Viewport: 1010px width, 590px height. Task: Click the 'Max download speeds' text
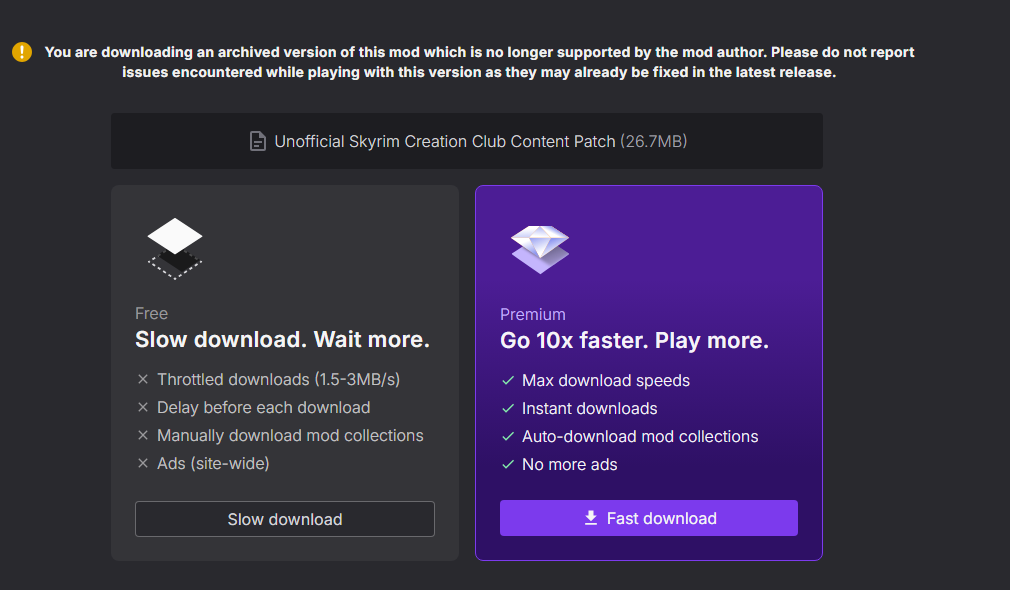605,381
